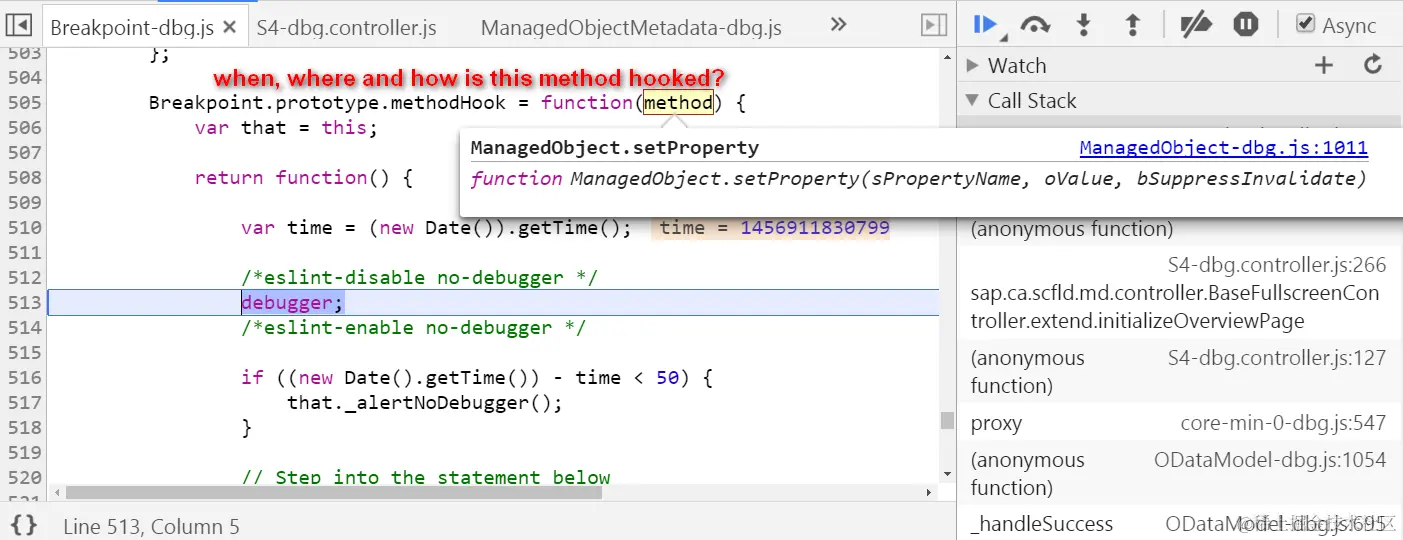
Task: Open ManagedObjectMetadata-dbg.js tab
Action: [x=631, y=27]
